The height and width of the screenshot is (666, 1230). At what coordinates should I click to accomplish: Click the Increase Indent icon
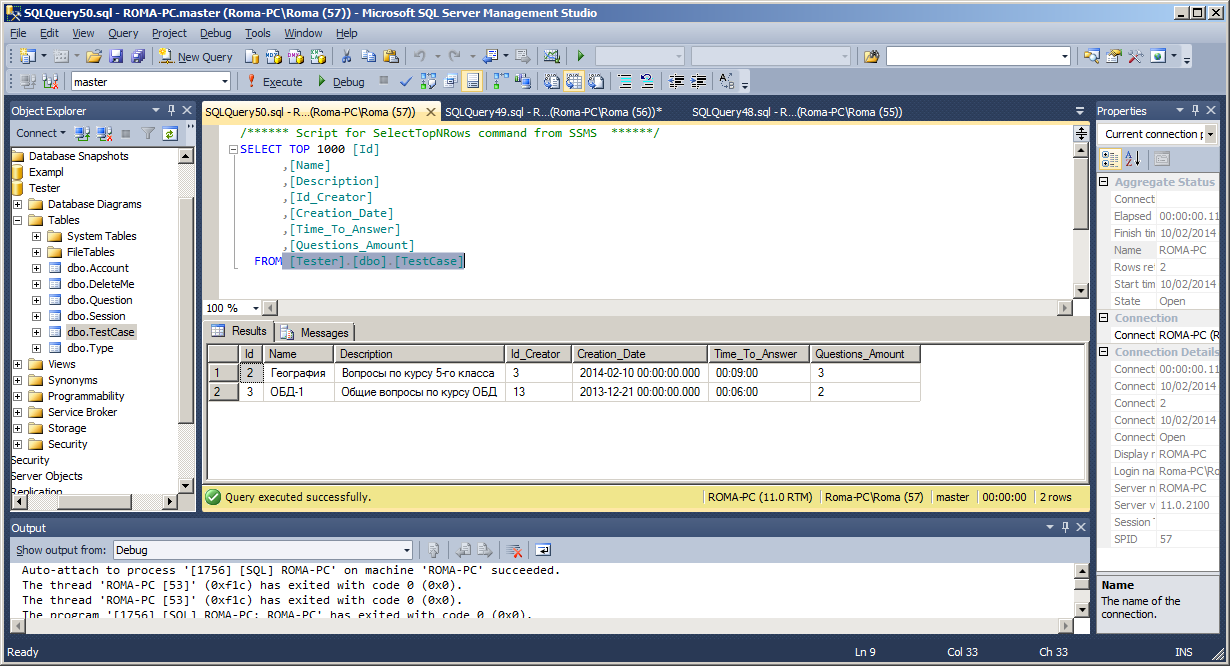699,82
